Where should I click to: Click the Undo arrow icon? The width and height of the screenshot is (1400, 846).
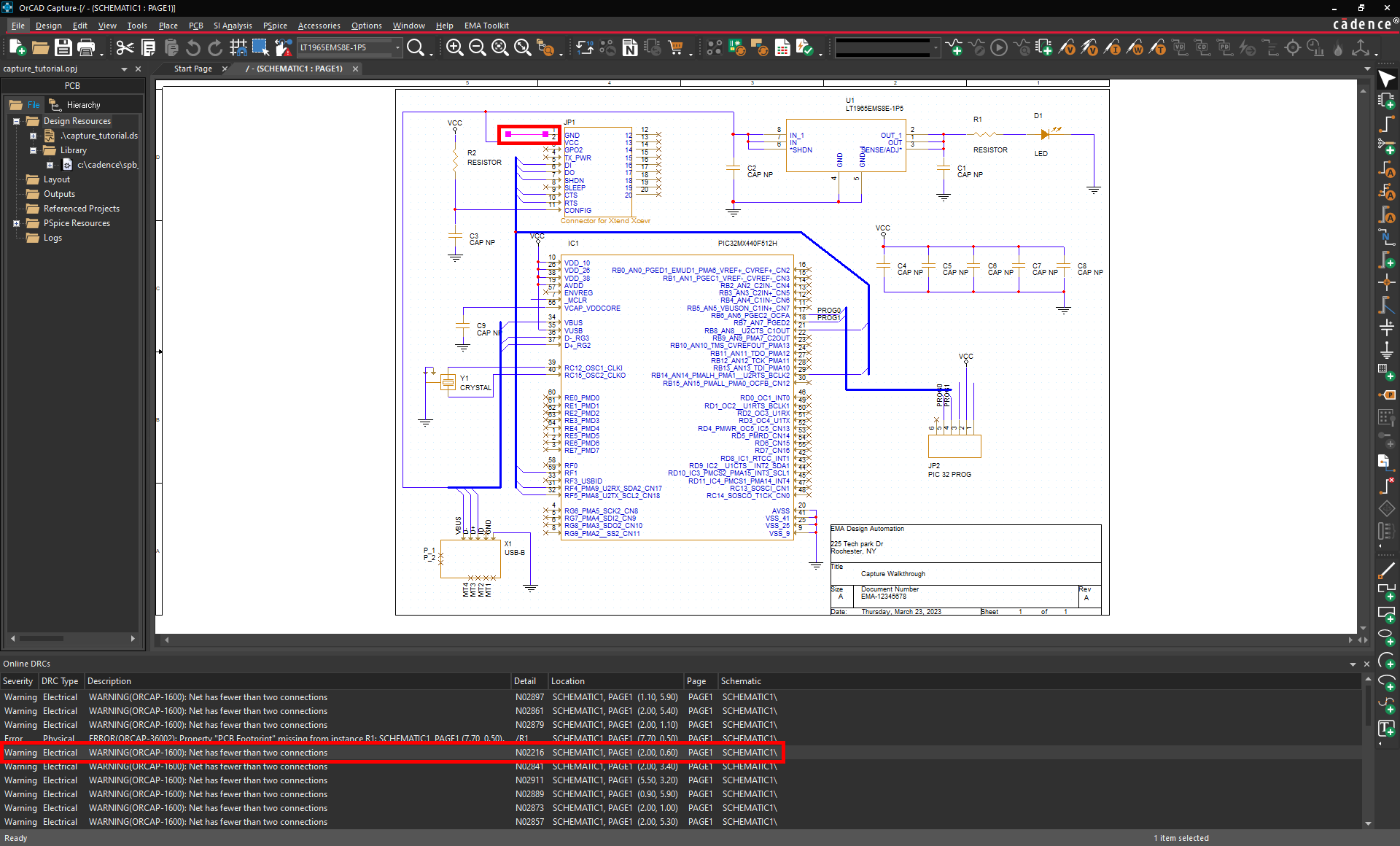point(192,48)
